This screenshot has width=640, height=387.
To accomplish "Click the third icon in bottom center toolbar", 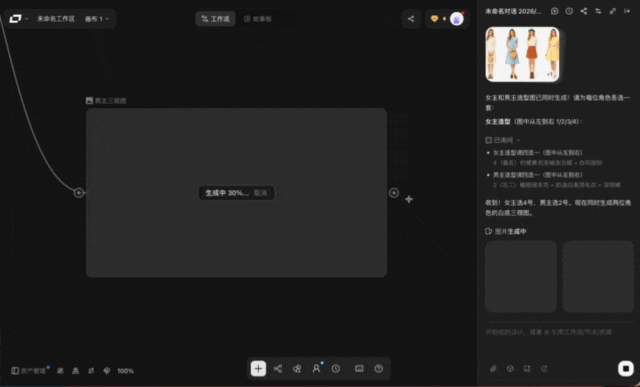I will pos(297,369).
